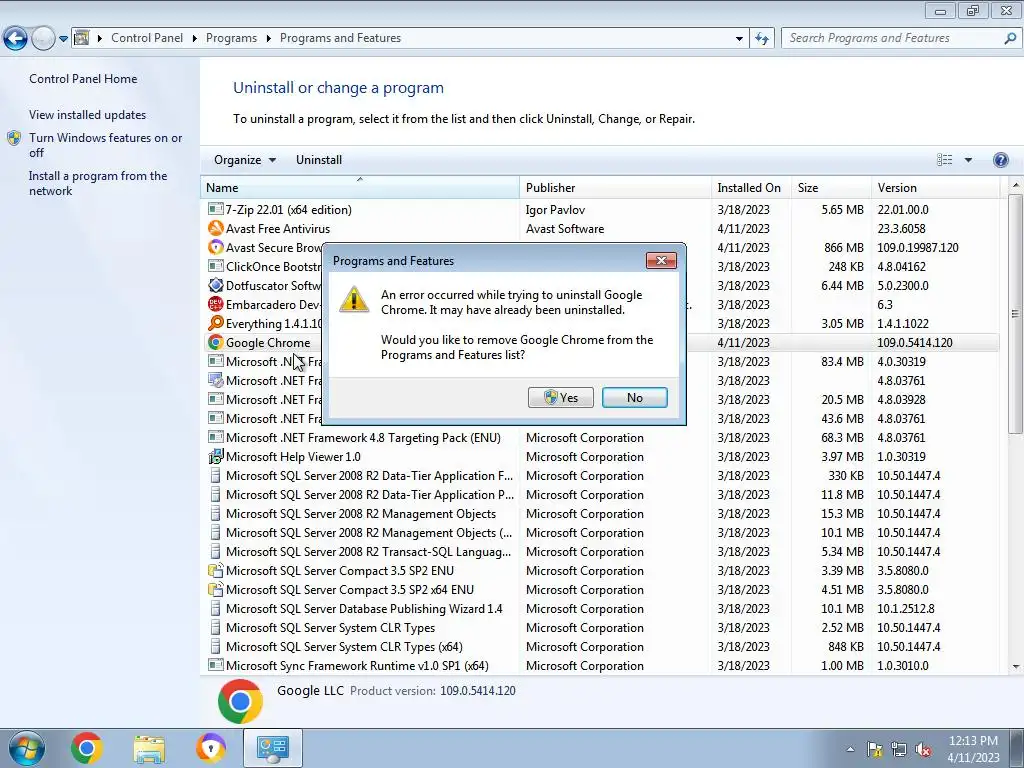Click the help question mark icon
The image size is (1024, 768).
pyautogui.click(x=1000, y=160)
